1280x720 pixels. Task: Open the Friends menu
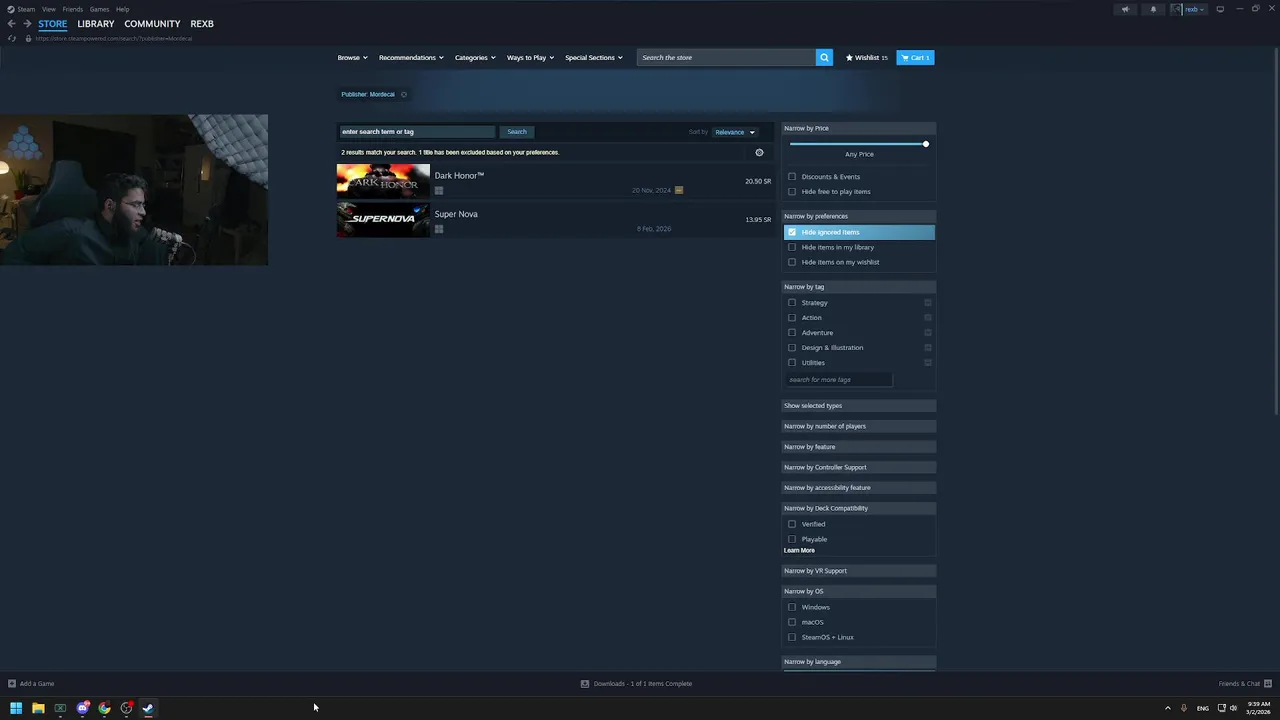tap(73, 9)
